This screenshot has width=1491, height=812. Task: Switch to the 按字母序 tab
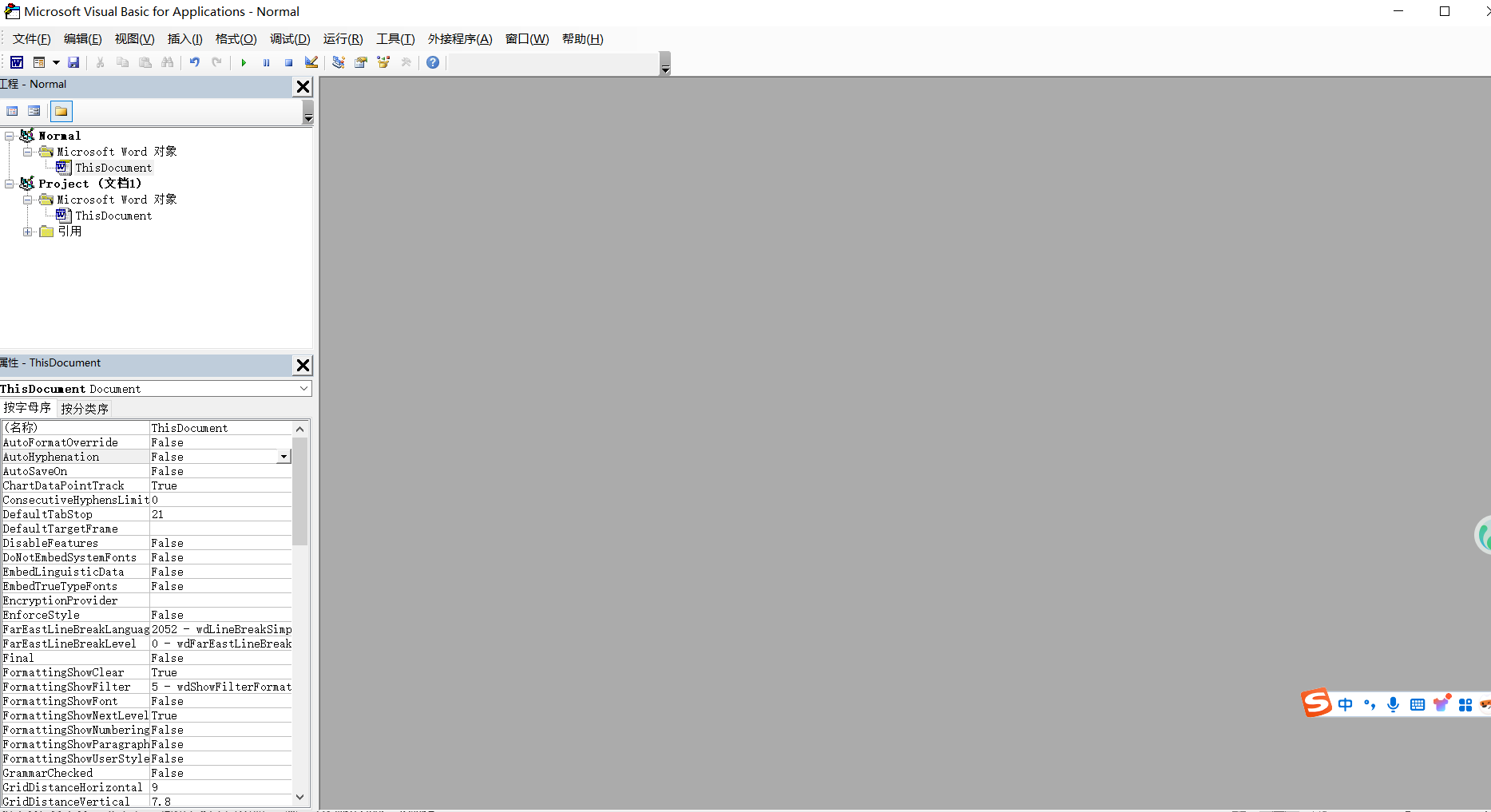pyautogui.click(x=27, y=408)
